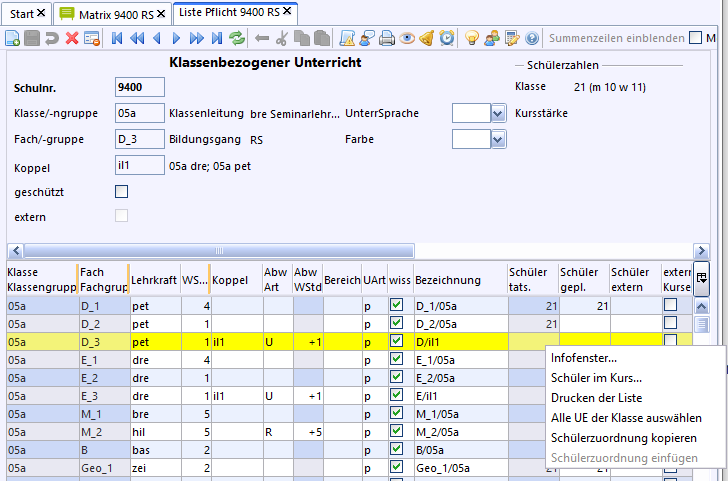Image resolution: width=728 pixels, height=481 pixels.
Task: Print using the printer icon
Action: pos(386,38)
